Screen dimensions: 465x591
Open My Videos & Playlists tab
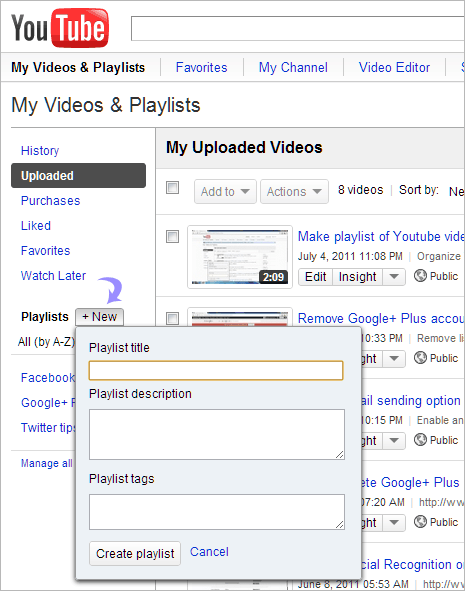click(x=78, y=67)
